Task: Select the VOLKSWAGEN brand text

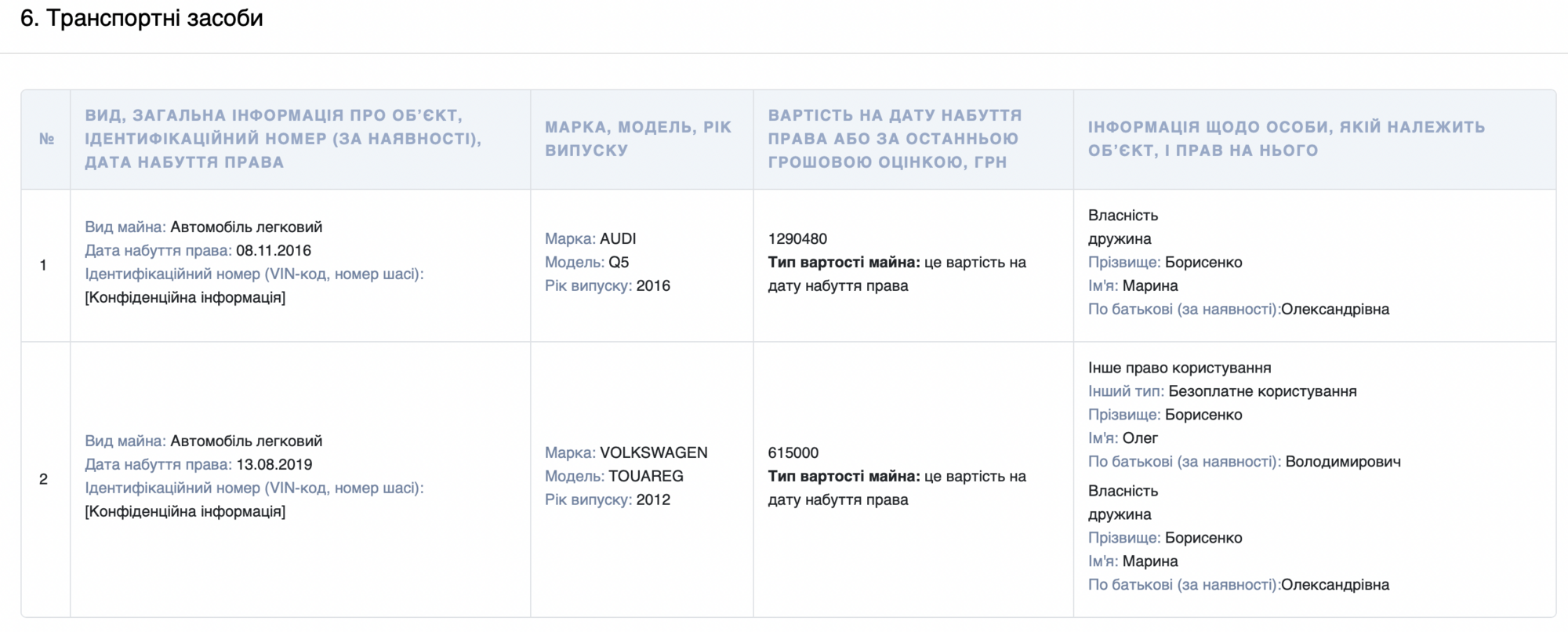Action: [x=654, y=452]
